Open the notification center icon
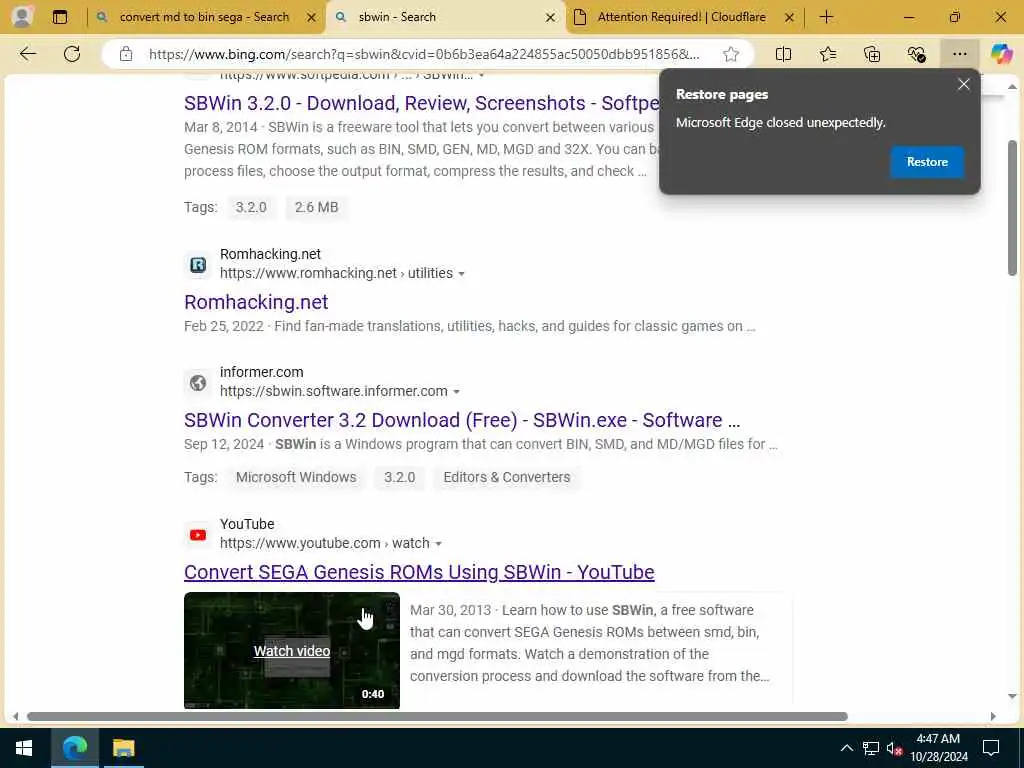The image size is (1024, 768). pos(991,748)
